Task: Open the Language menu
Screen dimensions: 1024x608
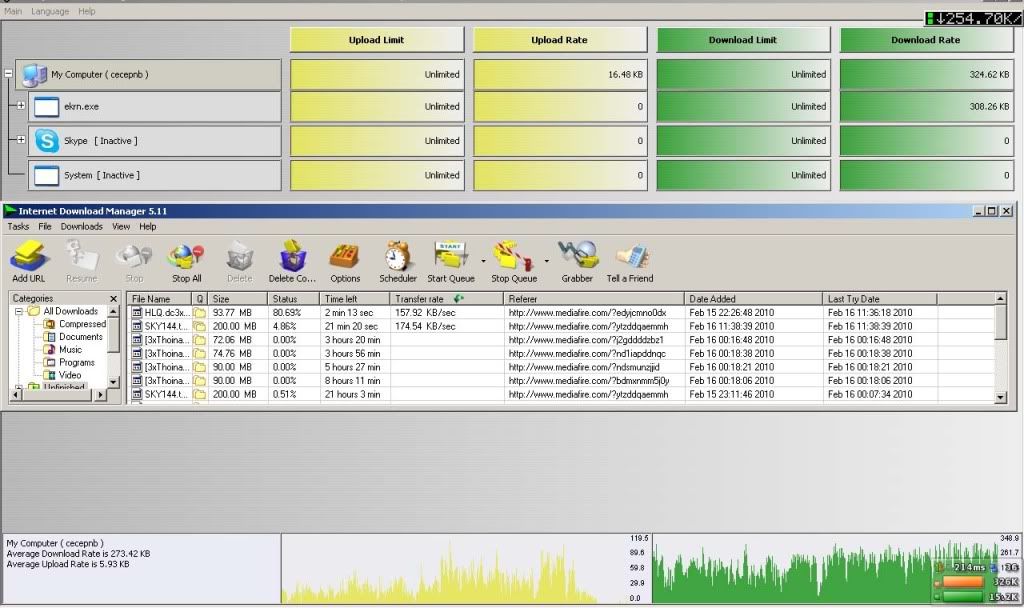Action: coord(50,11)
